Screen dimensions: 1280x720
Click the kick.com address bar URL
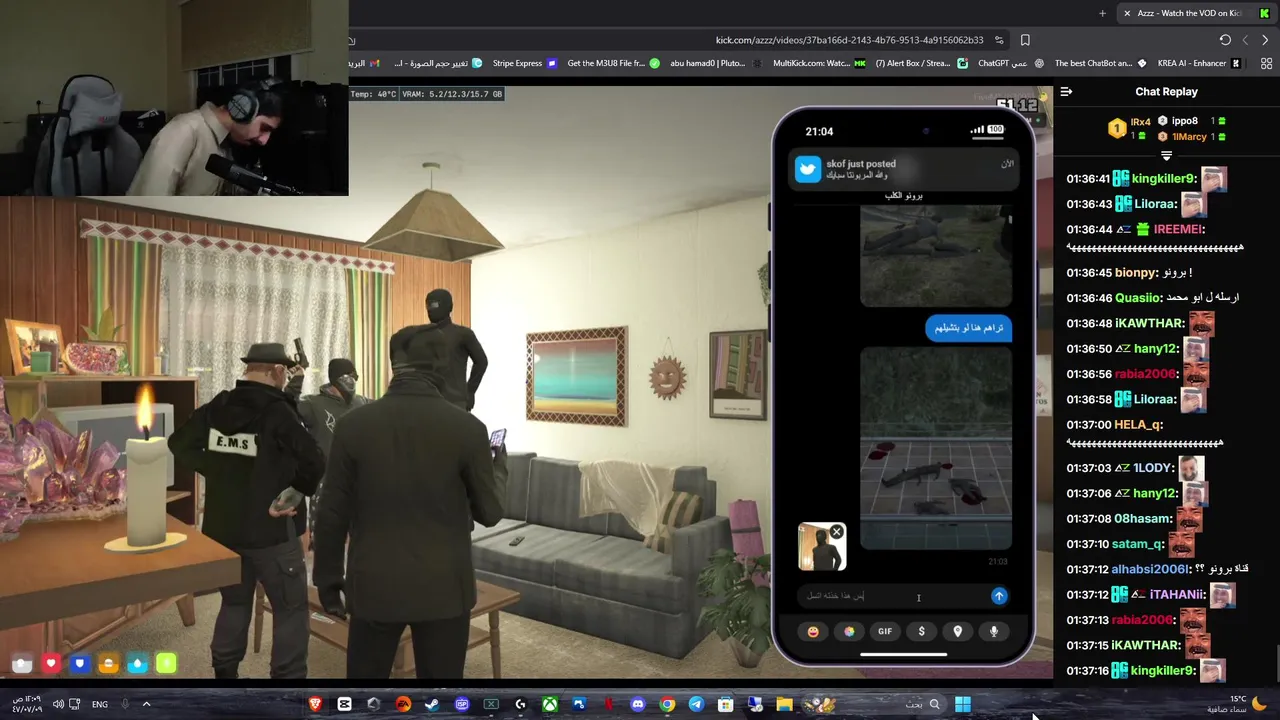tap(849, 40)
